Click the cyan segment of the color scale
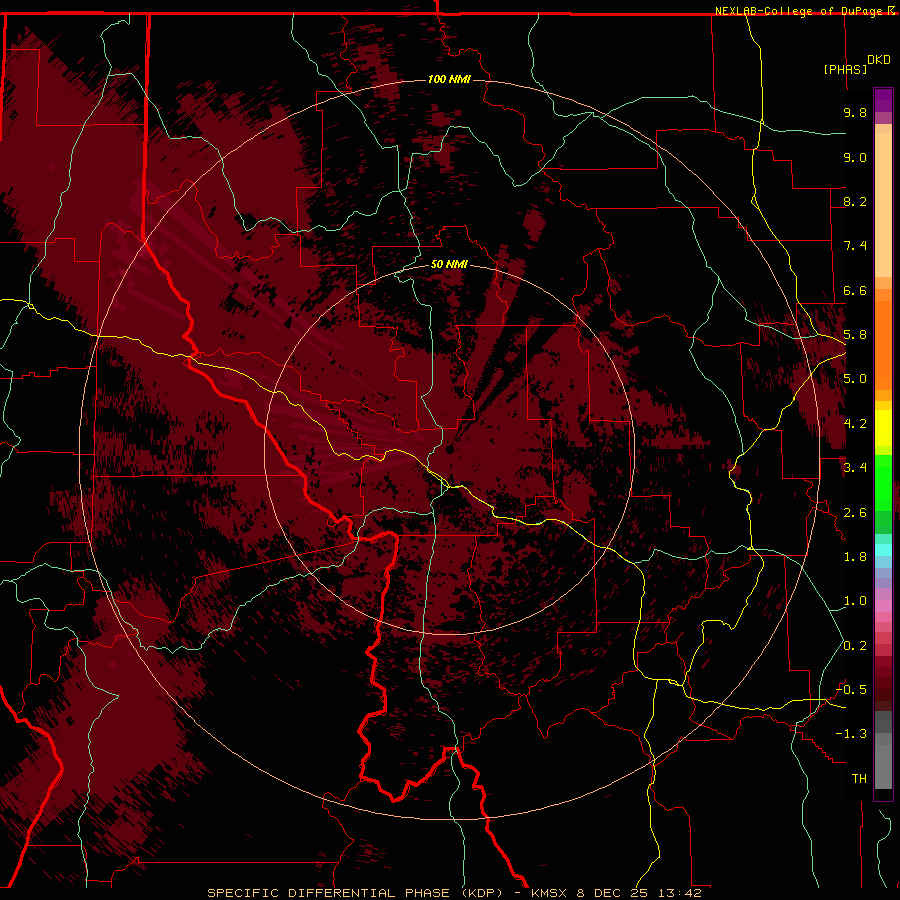This screenshot has height=900, width=900. pos(883,550)
